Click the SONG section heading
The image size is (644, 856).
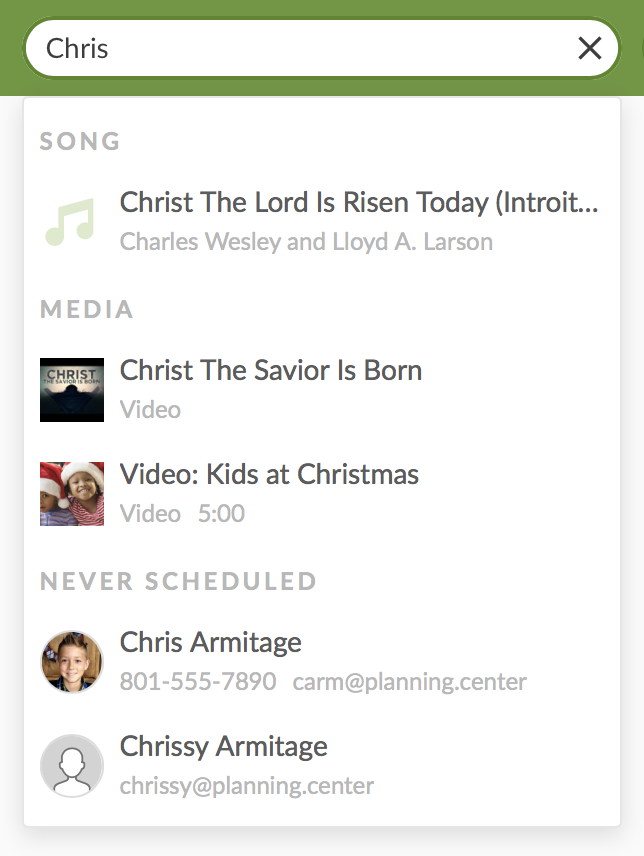[x=80, y=141]
